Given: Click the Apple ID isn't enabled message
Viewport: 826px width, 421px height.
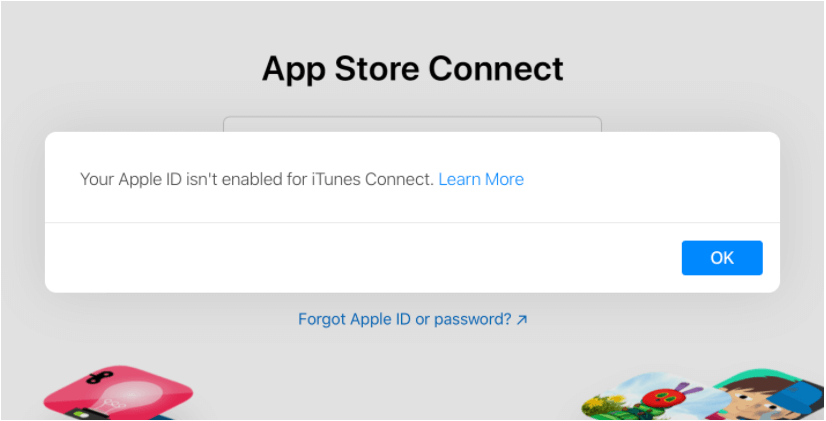Looking at the screenshot, I should (x=257, y=179).
